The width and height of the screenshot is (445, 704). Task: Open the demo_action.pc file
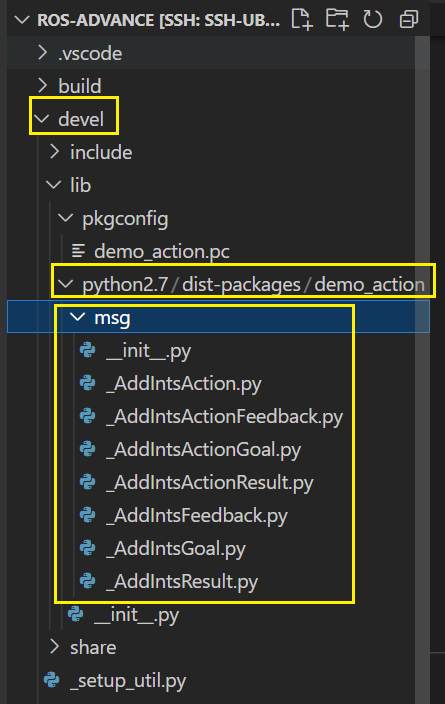pos(162,252)
